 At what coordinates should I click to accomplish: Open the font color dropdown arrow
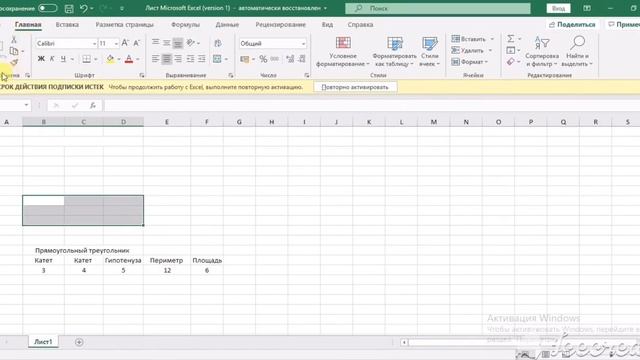pos(138,59)
